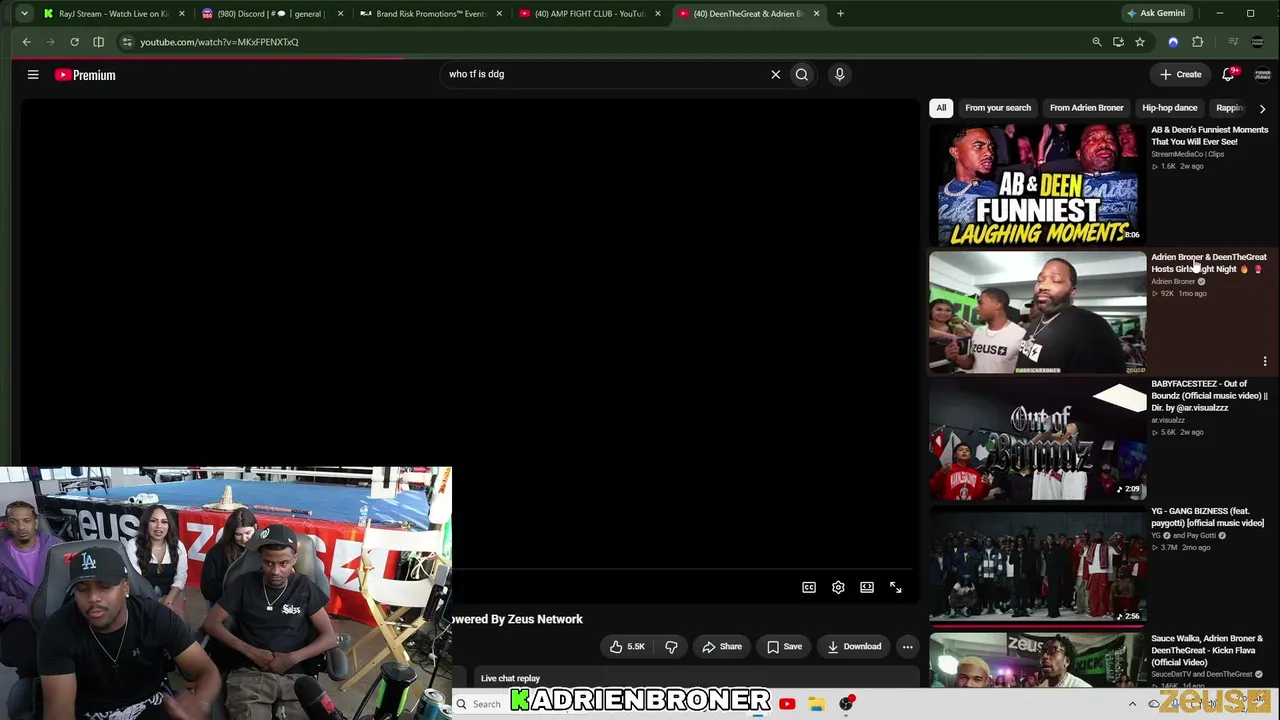Switch to Brand Risk Promotions tab
Viewport: 1280px width, 720px height.
tap(428, 14)
